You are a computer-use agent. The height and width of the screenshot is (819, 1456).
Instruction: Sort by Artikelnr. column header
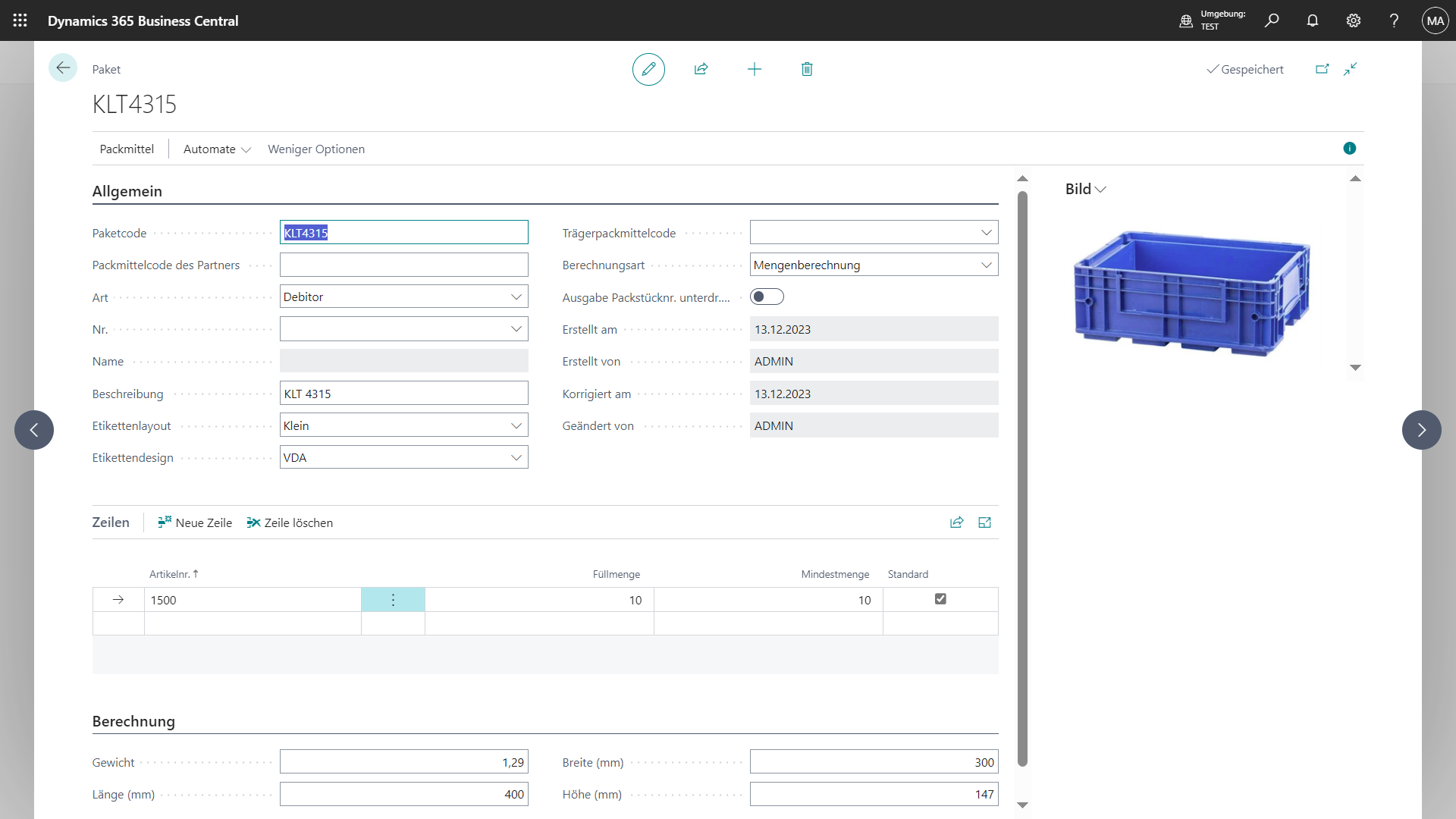174,574
